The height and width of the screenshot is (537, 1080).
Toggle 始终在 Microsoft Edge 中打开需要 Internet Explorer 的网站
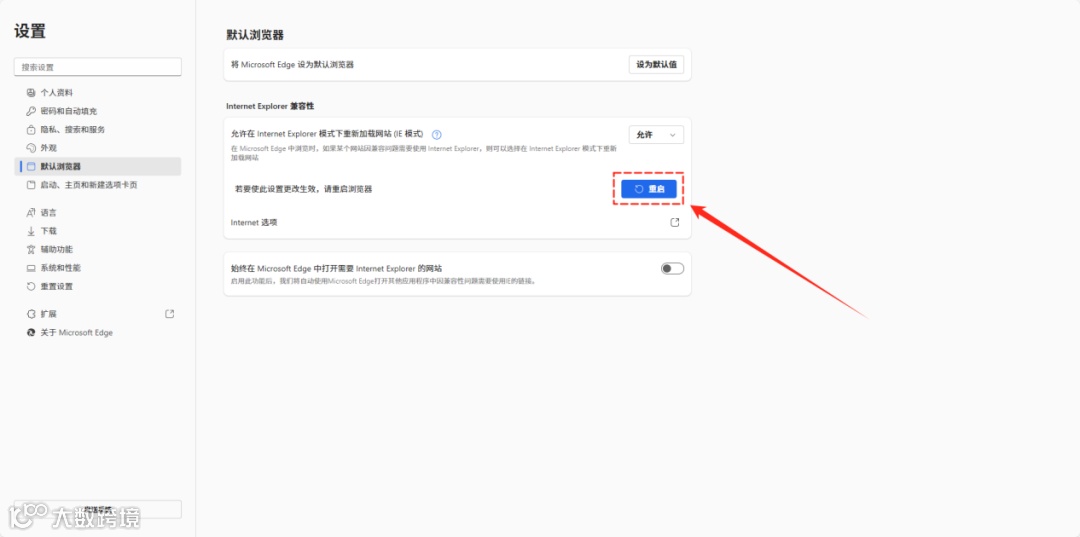coord(672,268)
